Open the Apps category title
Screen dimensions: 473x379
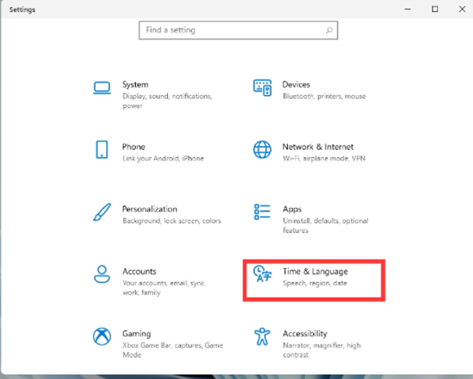(292, 209)
